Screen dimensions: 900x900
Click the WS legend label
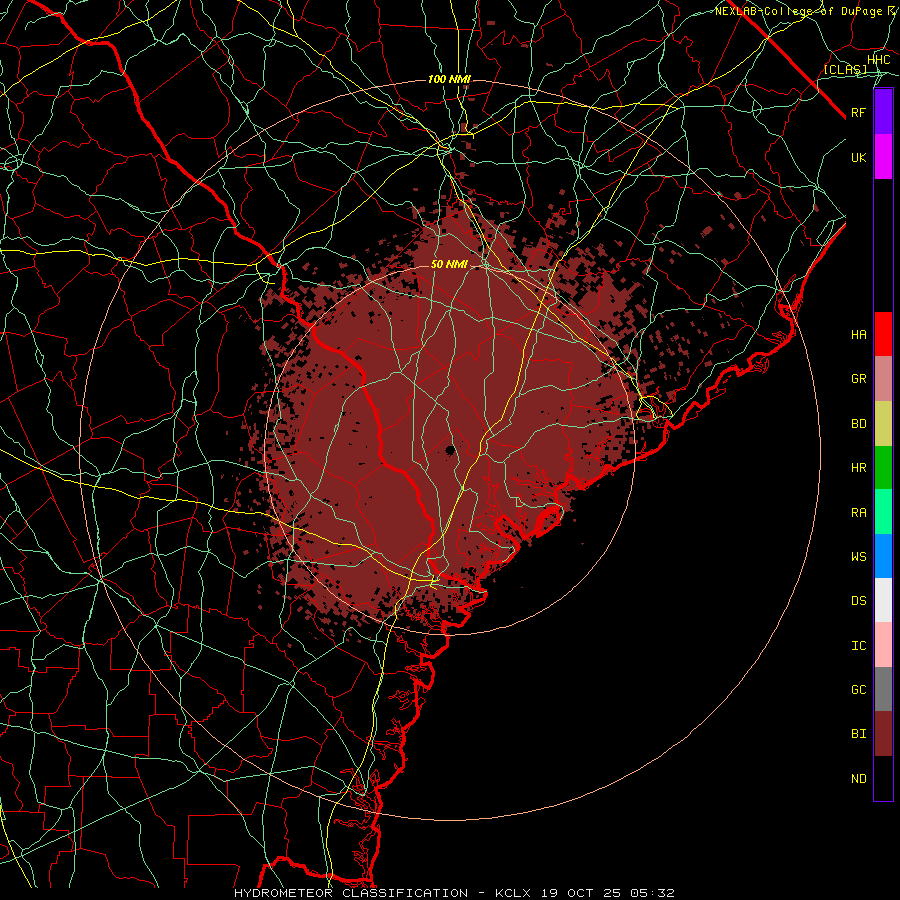(859, 557)
